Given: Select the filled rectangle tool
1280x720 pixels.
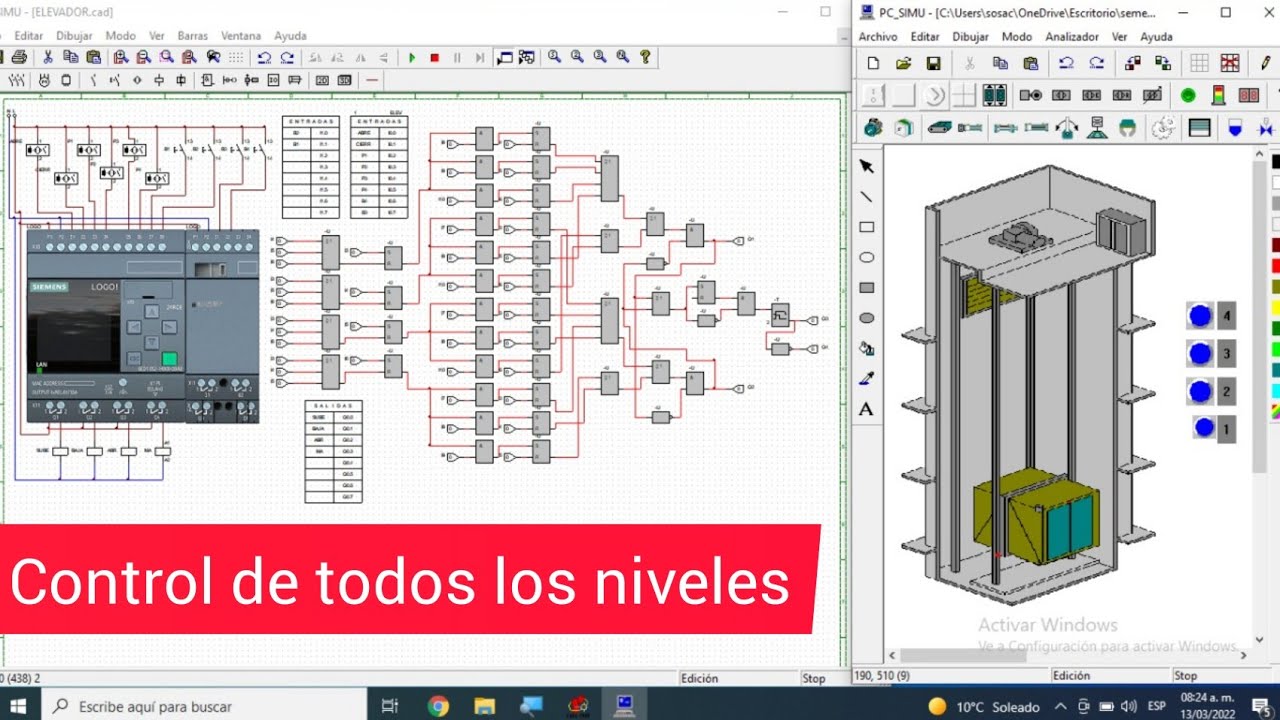Looking at the screenshot, I should (867, 288).
